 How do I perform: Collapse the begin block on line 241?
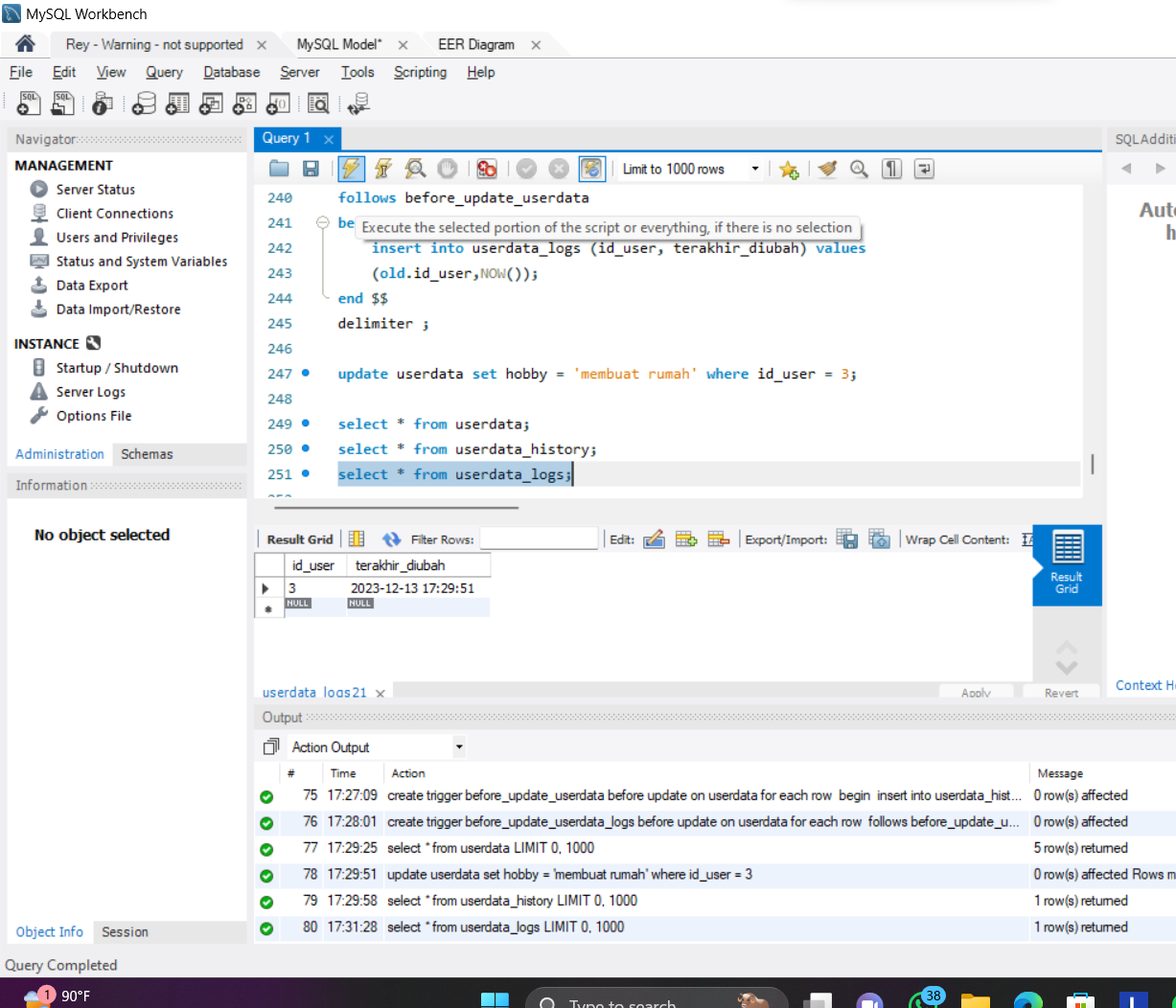pyautogui.click(x=323, y=222)
